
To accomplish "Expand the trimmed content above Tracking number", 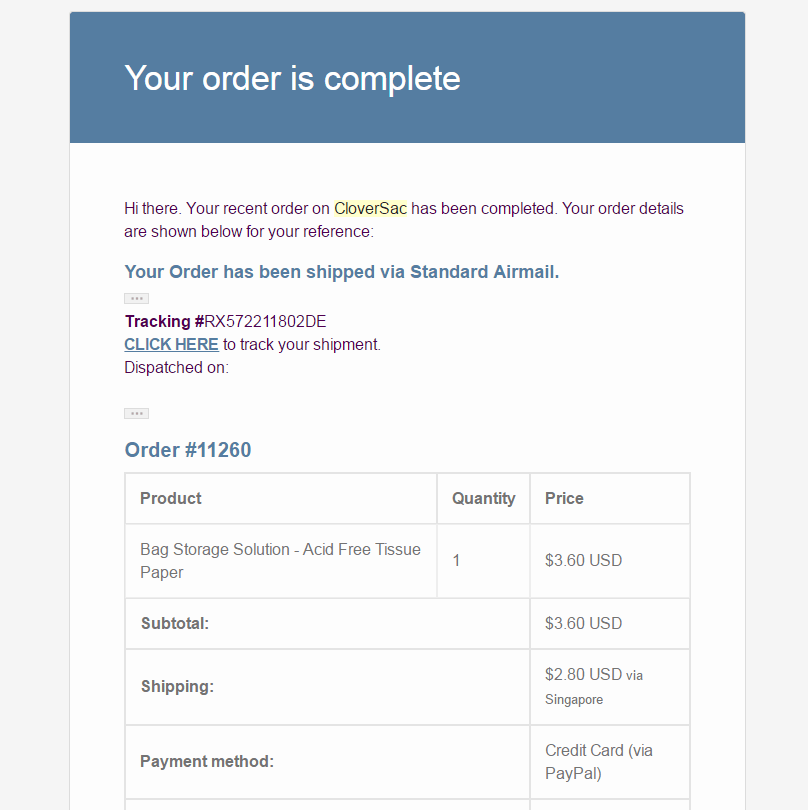I will (136, 298).
